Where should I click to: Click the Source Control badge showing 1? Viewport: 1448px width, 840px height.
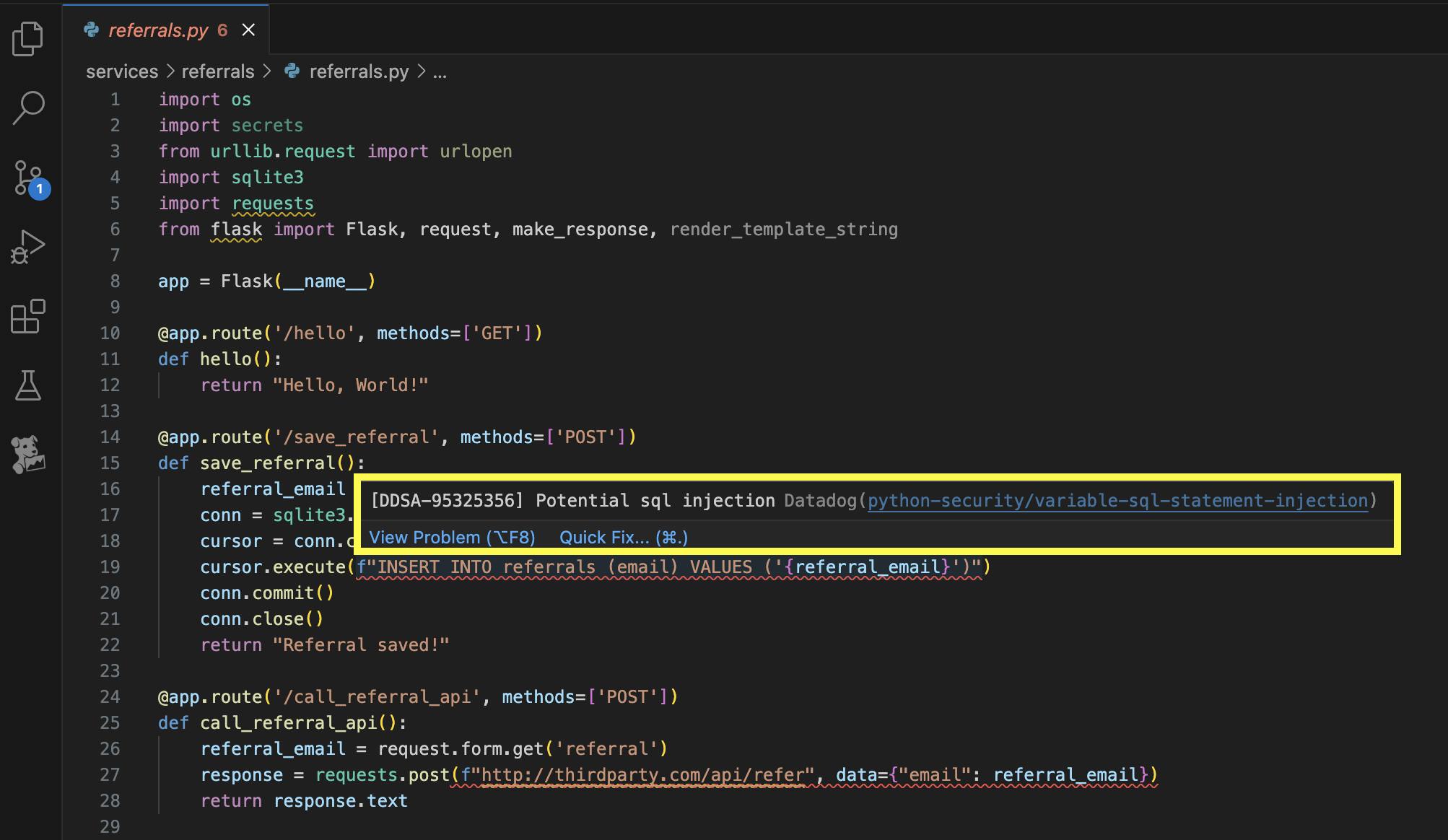click(x=40, y=189)
